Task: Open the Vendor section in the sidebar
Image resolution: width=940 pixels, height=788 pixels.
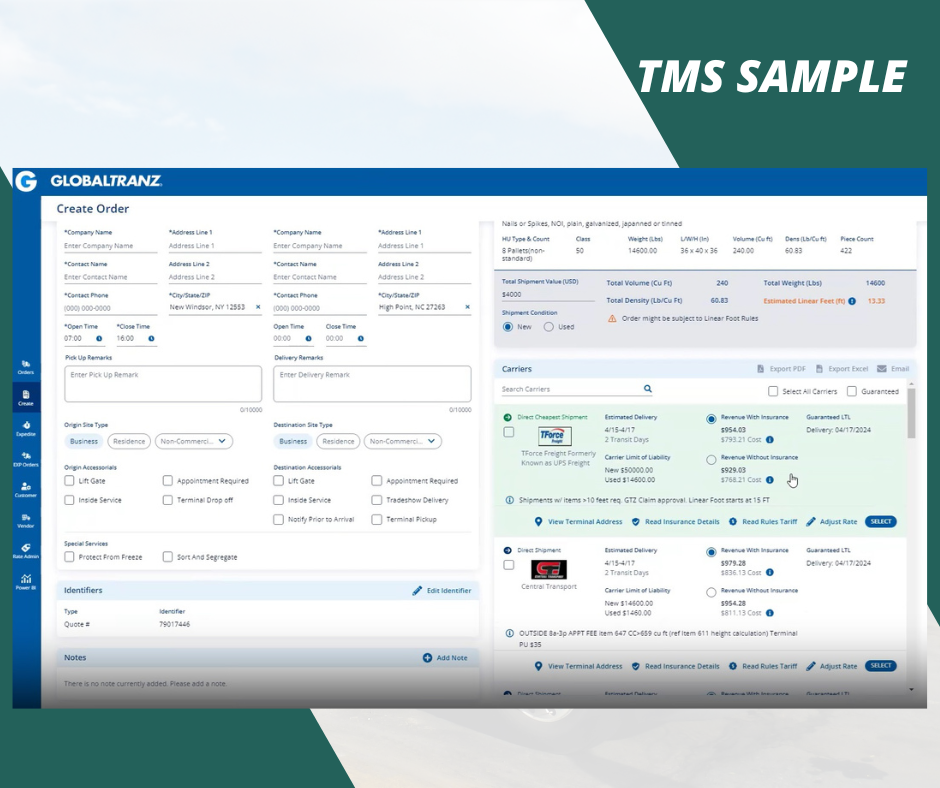Action: (x=26, y=520)
